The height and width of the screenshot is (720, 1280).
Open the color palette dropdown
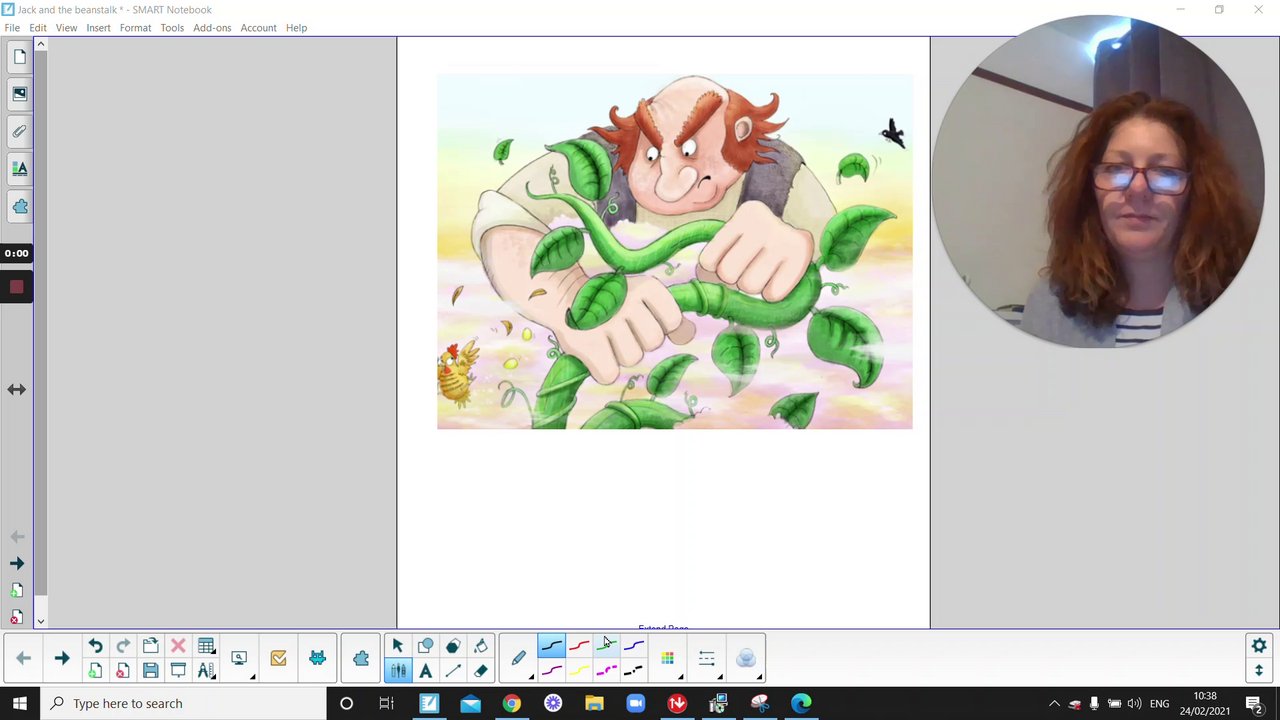[x=667, y=658]
